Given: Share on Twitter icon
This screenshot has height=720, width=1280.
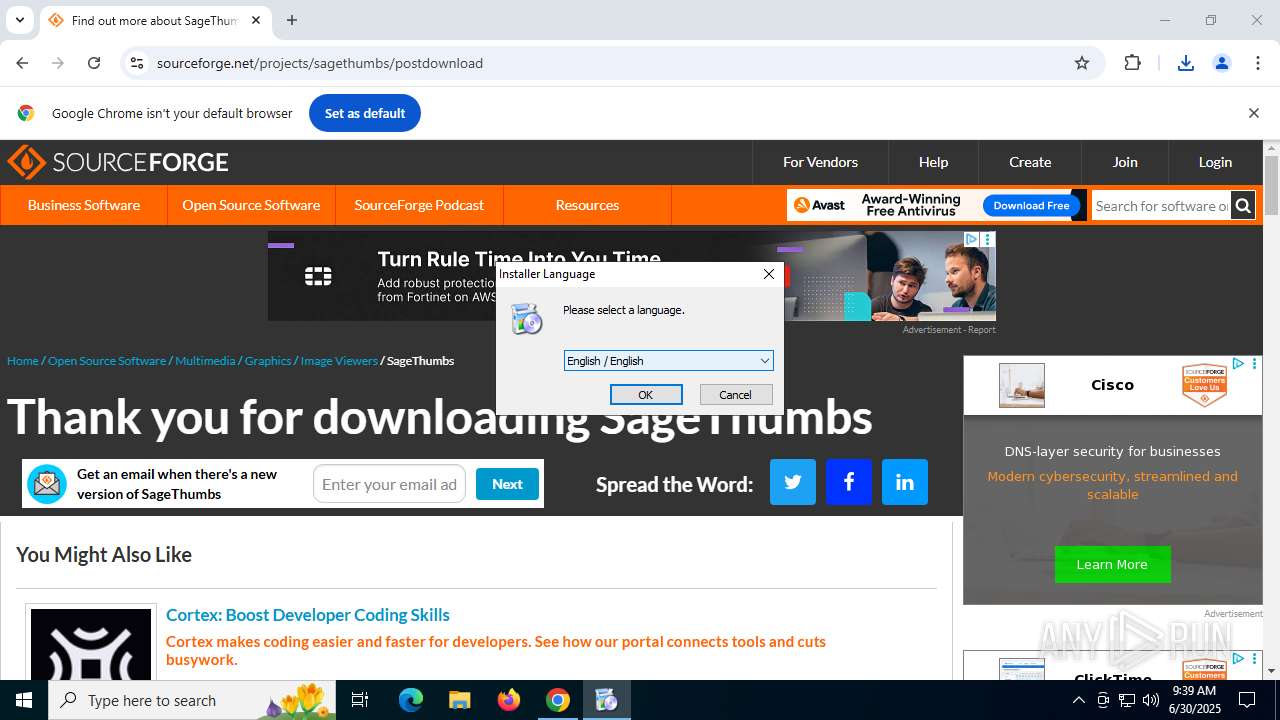Looking at the screenshot, I should tap(793, 482).
